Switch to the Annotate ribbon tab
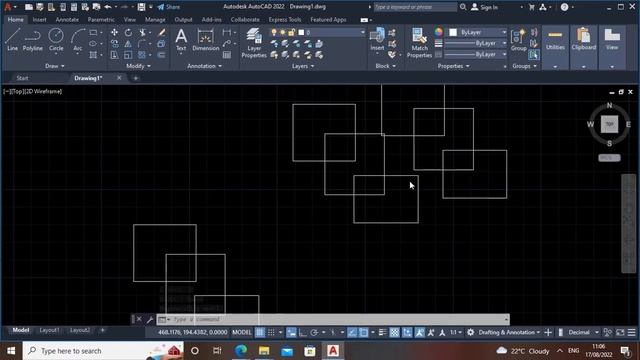This screenshot has height=360, width=640. 67,20
